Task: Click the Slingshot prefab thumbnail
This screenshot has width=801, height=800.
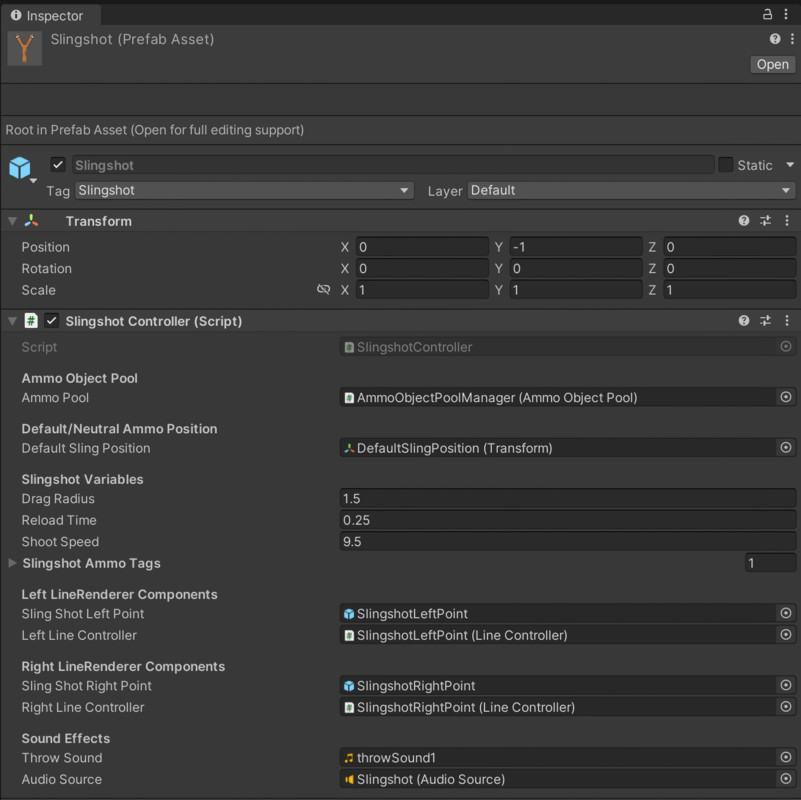Action: pyautogui.click(x=25, y=48)
